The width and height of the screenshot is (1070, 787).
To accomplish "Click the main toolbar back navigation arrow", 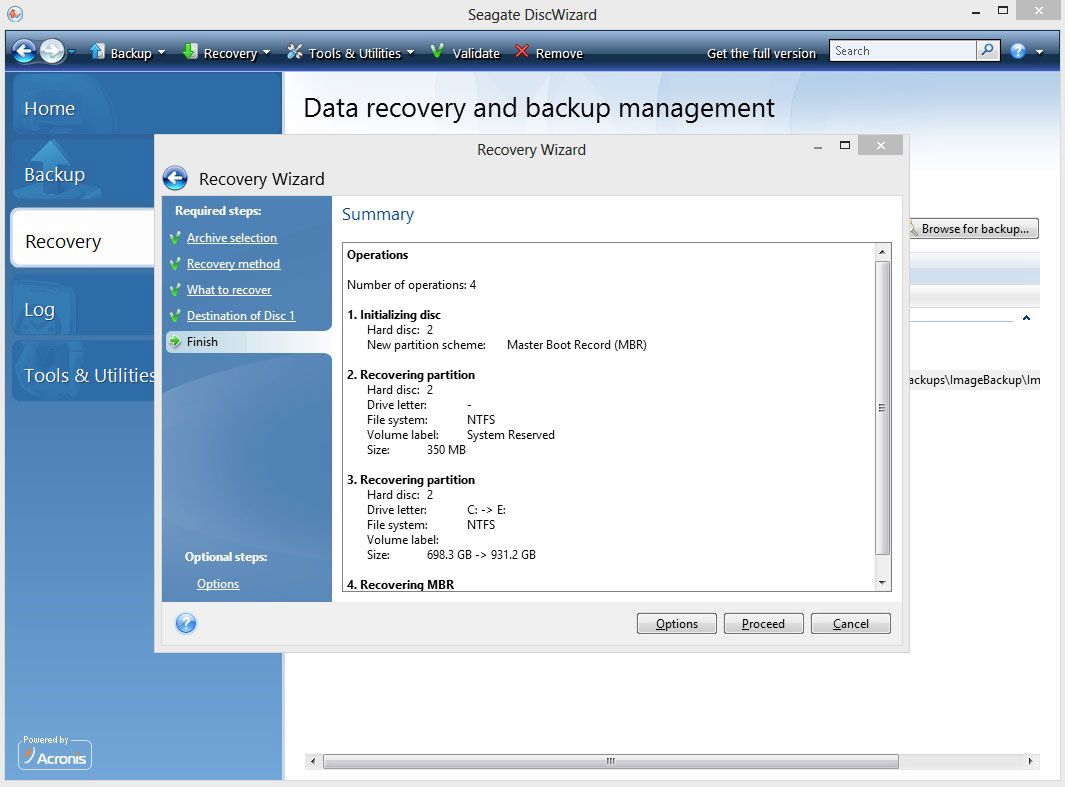I will click(x=24, y=52).
